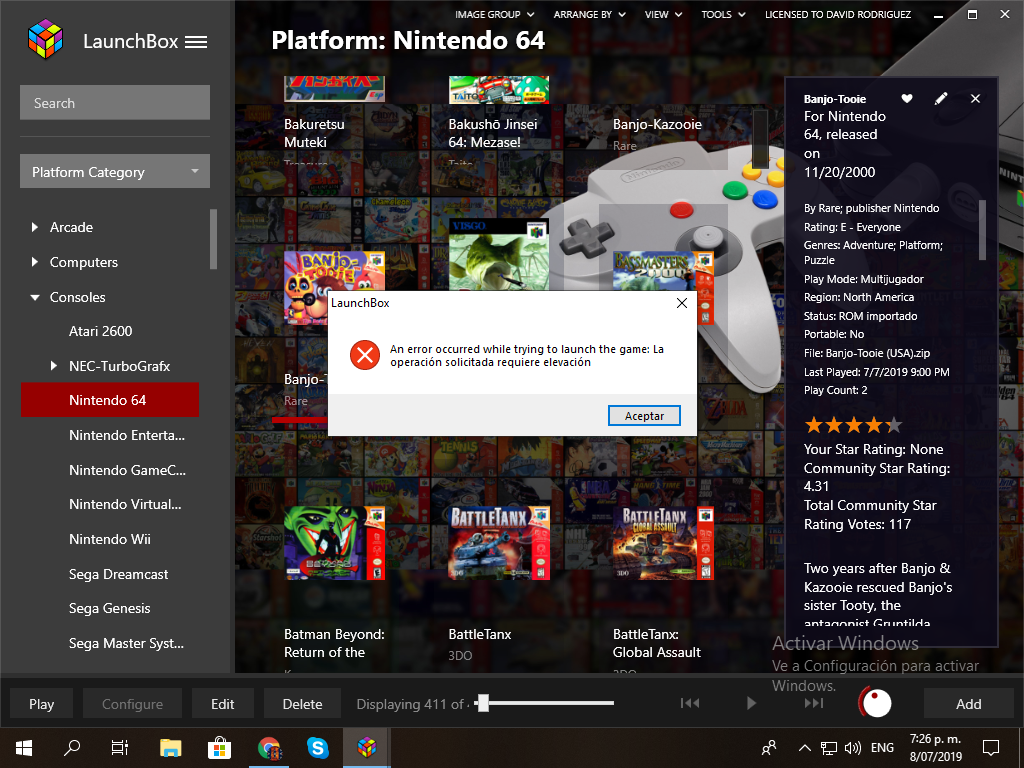This screenshot has height=768, width=1024.
Task: Open Windows notification center
Action: click(991, 748)
